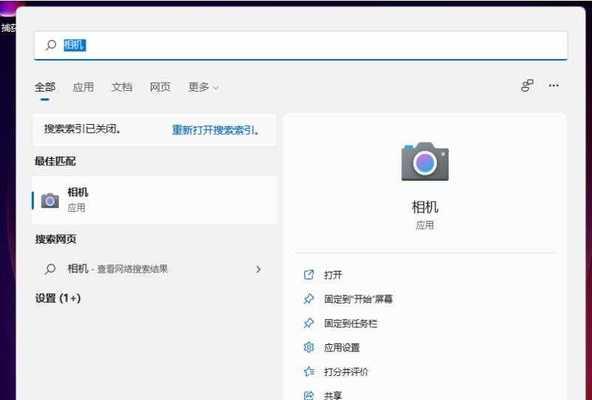
Task: Click the 重新打开搜索索引 link
Action: [216, 130]
